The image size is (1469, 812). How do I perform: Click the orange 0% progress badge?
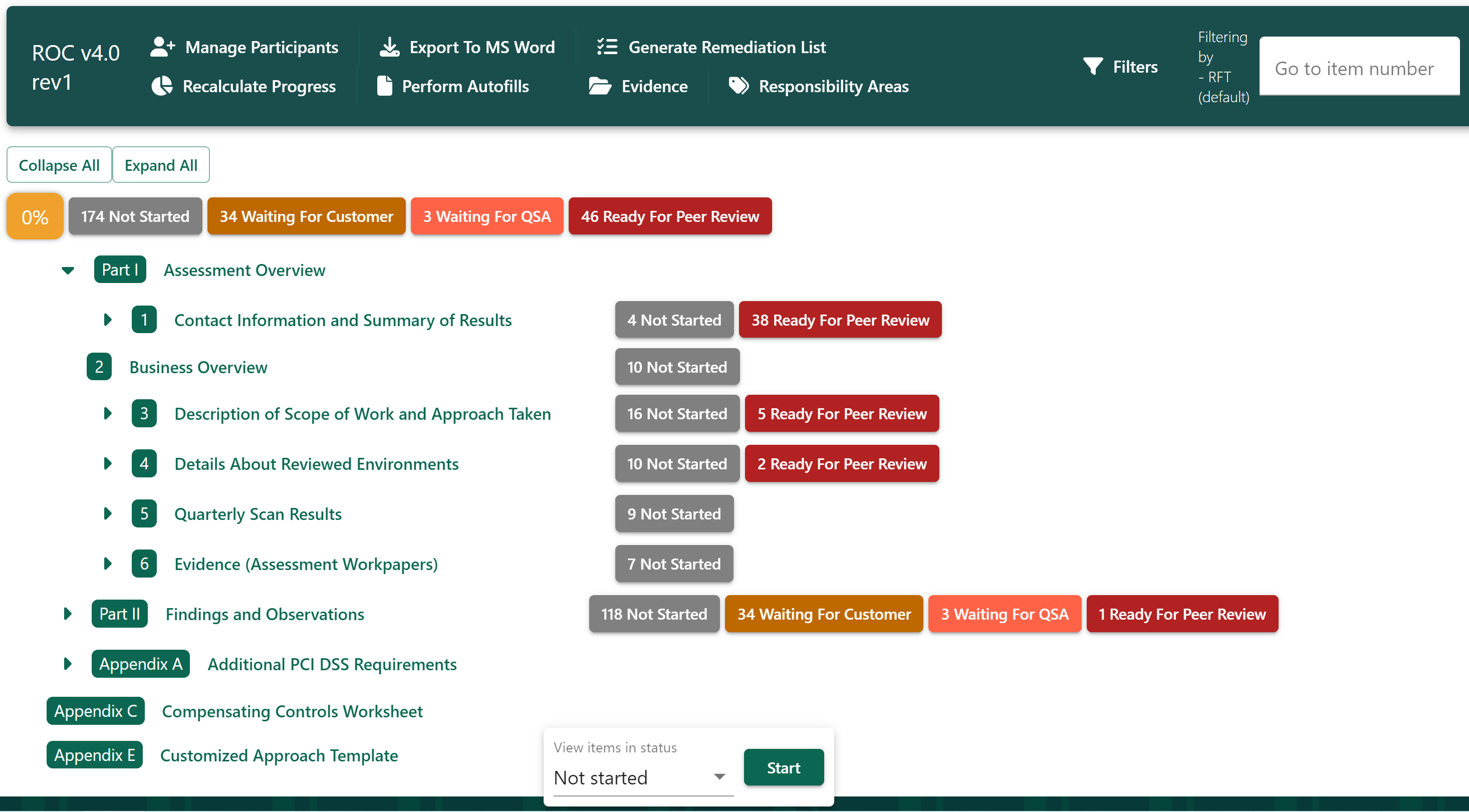point(35,217)
